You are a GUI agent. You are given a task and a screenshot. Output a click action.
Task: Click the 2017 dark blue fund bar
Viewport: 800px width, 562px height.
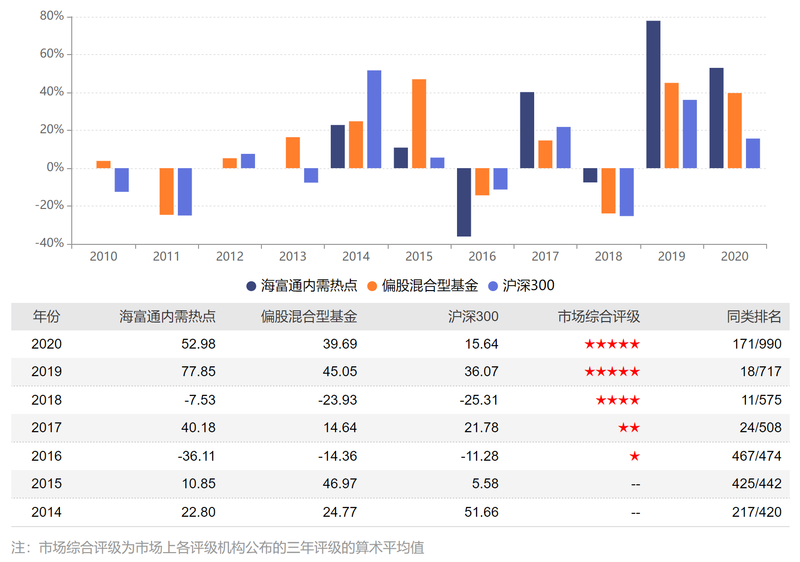click(x=527, y=130)
